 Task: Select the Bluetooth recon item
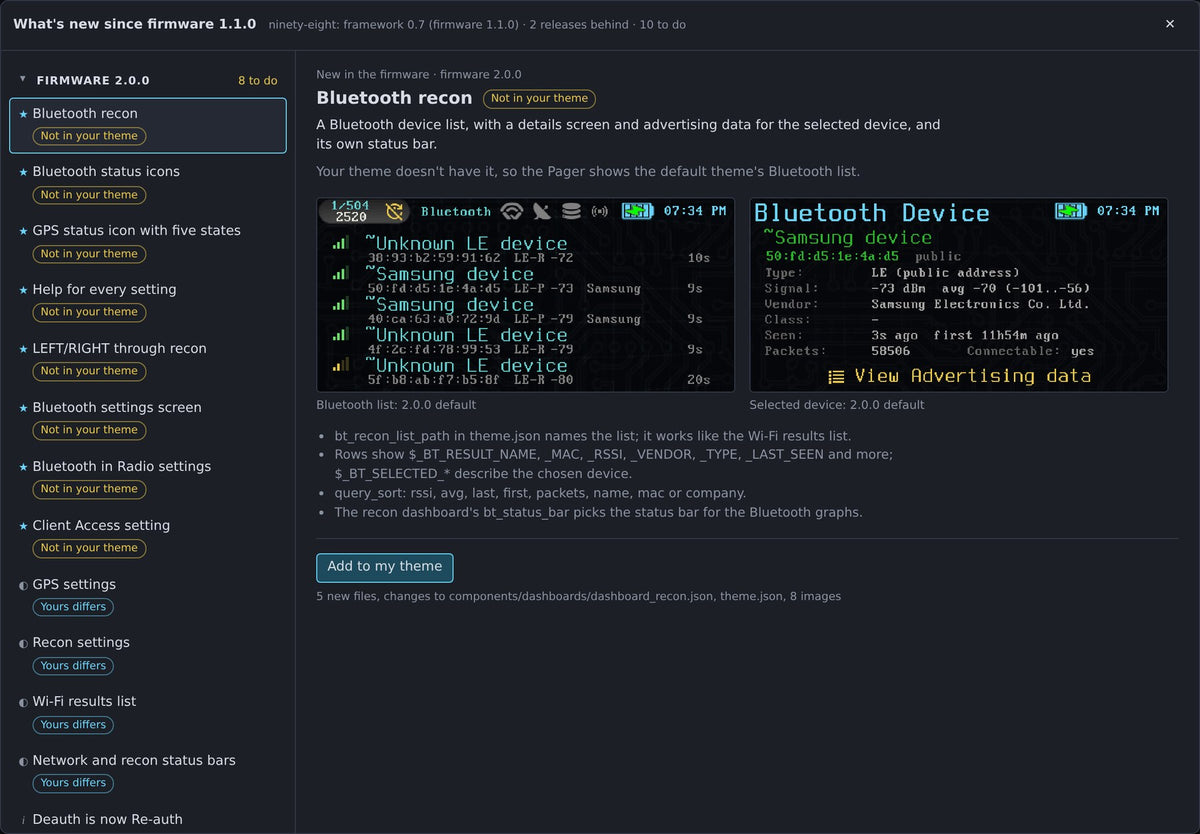click(x=148, y=125)
